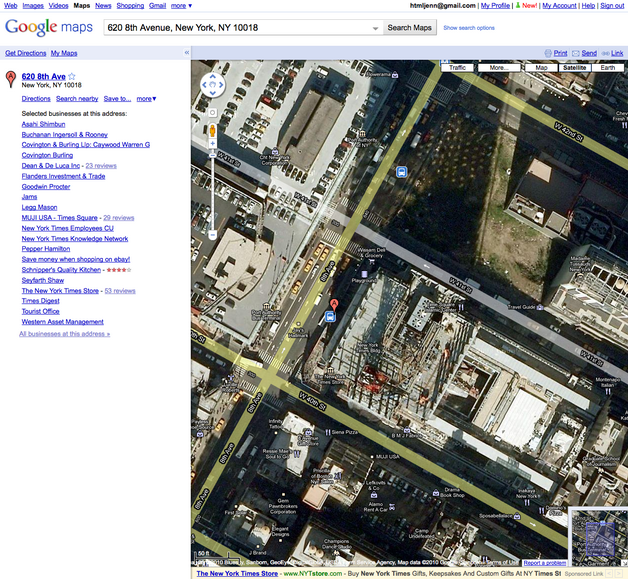Screen dimensions: 628x579
Task: Open My Maps
Action: tap(64, 53)
